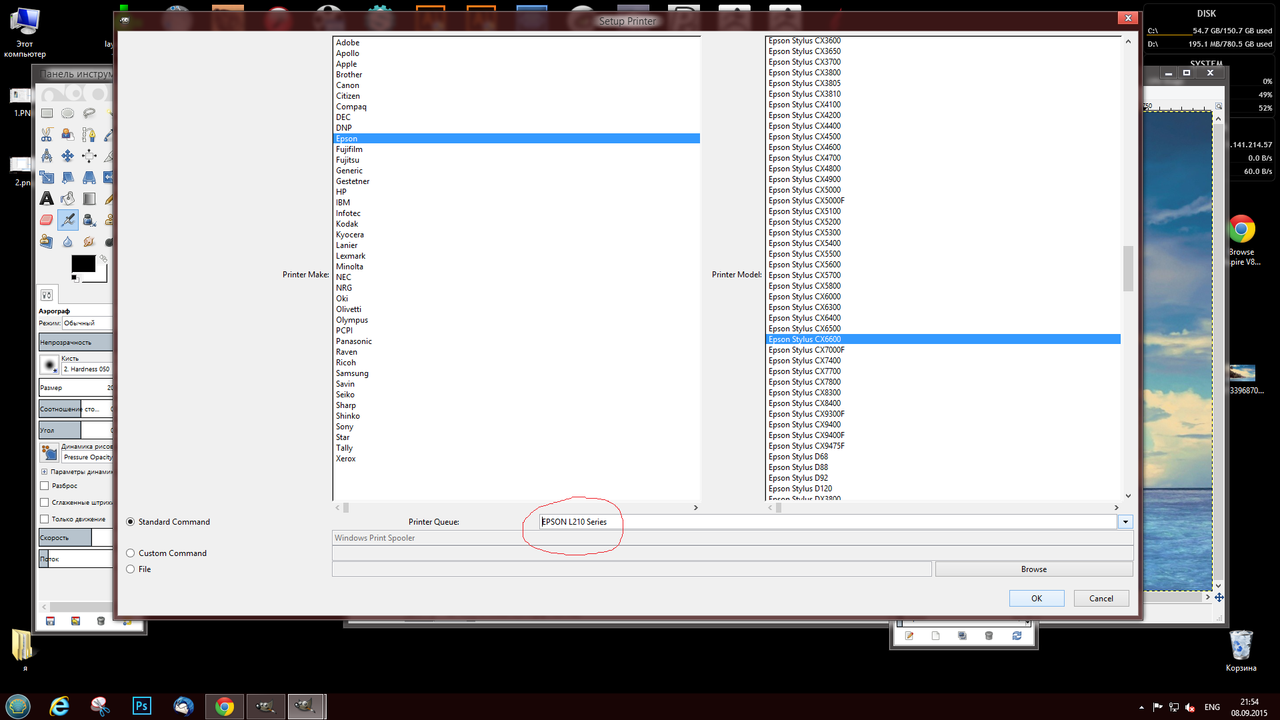1280x720 pixels.
Task: Select the Free Select lasso tool
Action: (89, 113)
